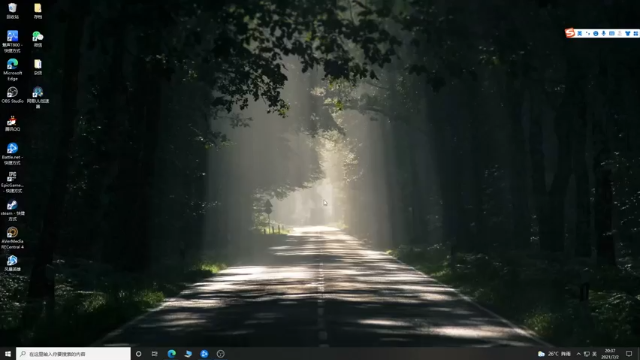Screen dimensions: 640x360
Task: Open Sogou soft keyboard icon
Action: 611,33
